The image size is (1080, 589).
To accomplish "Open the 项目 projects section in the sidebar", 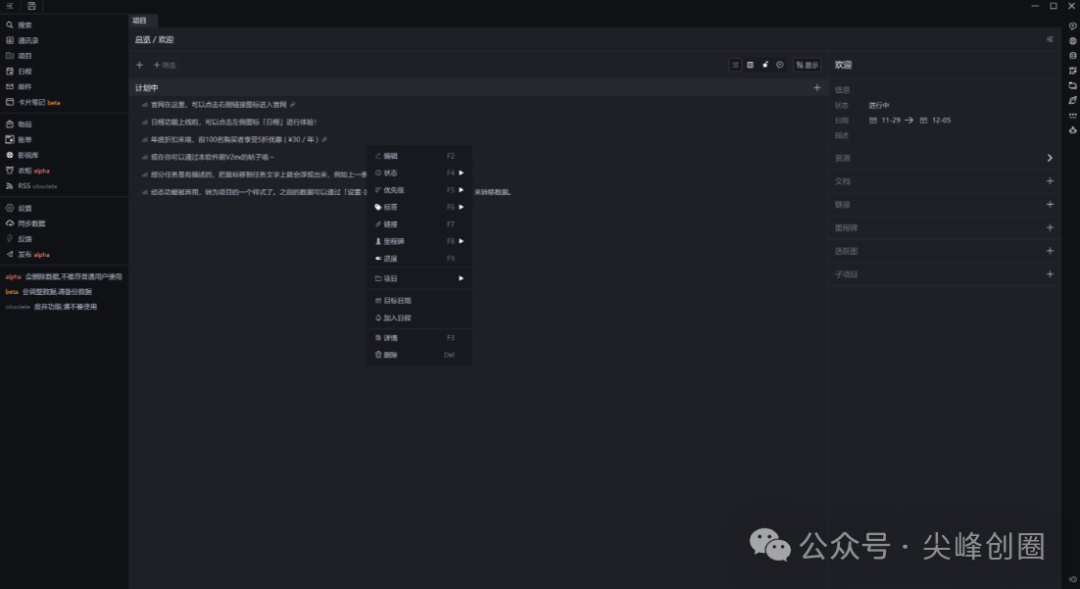I will (x=19, y=56).
